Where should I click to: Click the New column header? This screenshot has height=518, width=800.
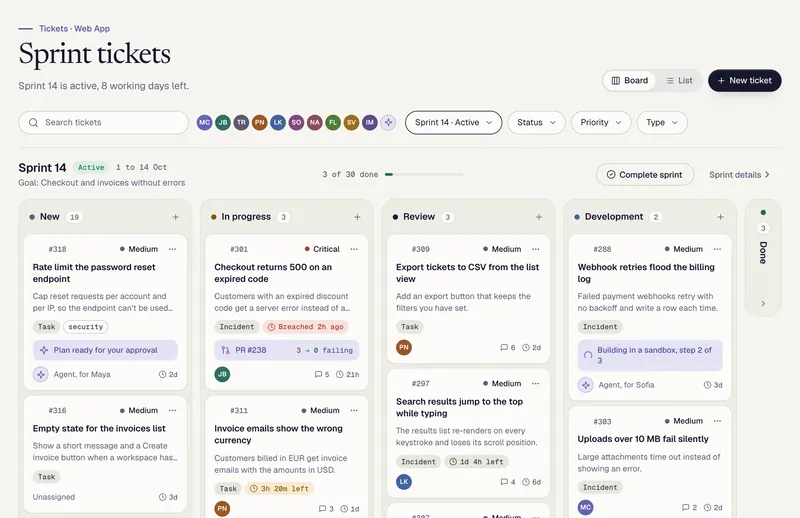click(x=49, y=217)
